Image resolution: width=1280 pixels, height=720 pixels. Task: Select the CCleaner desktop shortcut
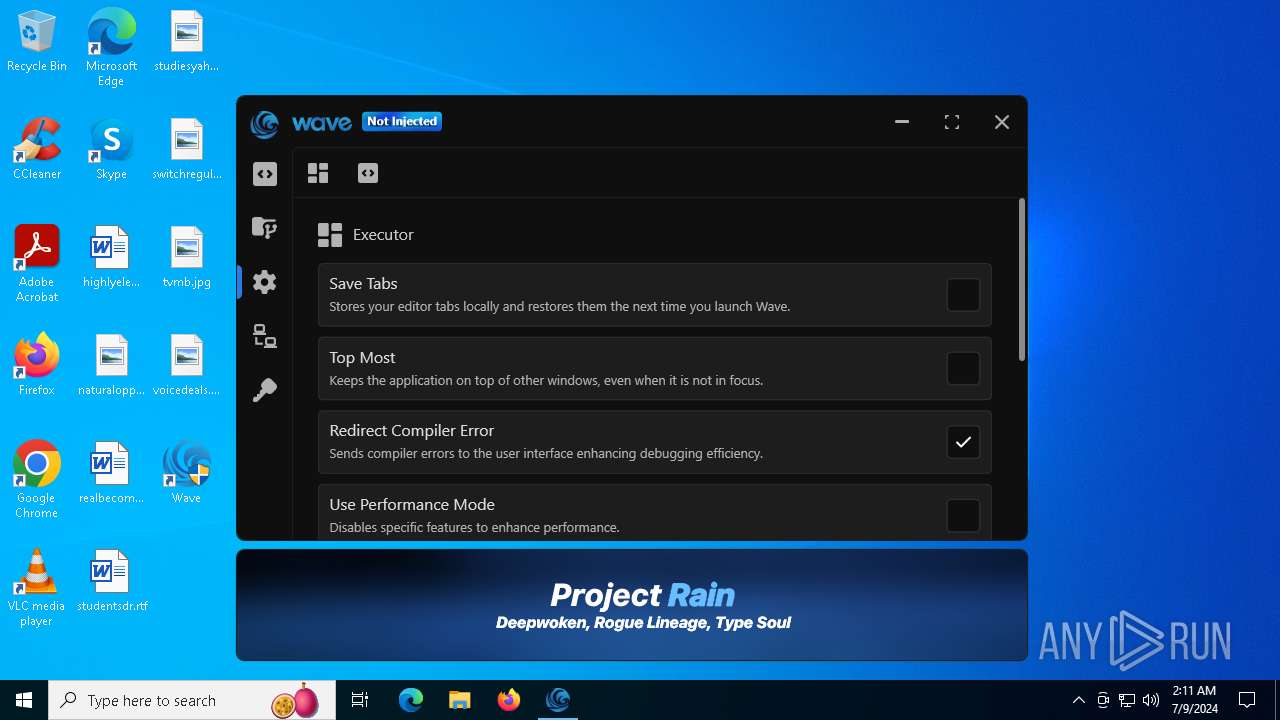click(x=37, y=150)
